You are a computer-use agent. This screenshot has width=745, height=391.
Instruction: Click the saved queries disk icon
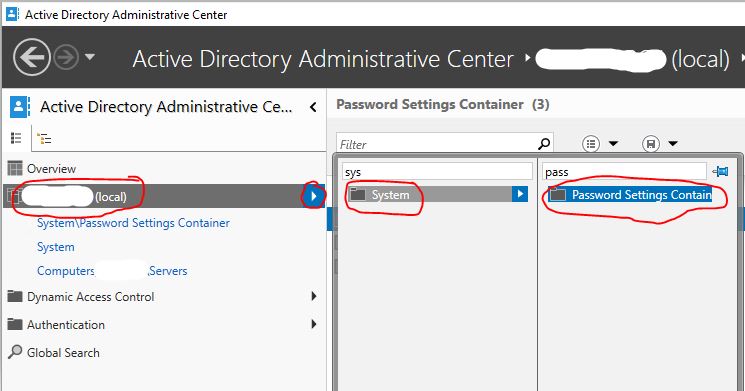pyautogui.click(x=651, y=143)
